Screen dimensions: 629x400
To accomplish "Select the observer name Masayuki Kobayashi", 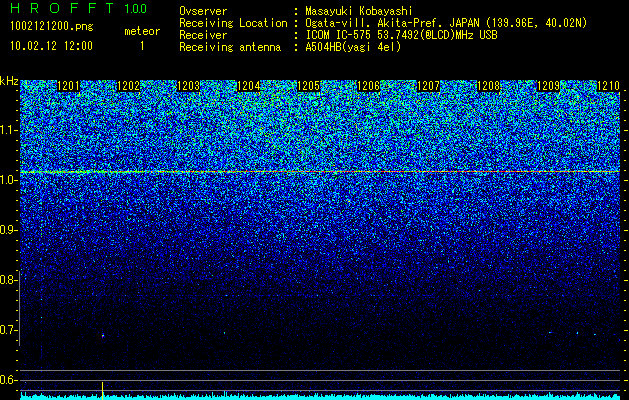I will [x=359, y=11].
